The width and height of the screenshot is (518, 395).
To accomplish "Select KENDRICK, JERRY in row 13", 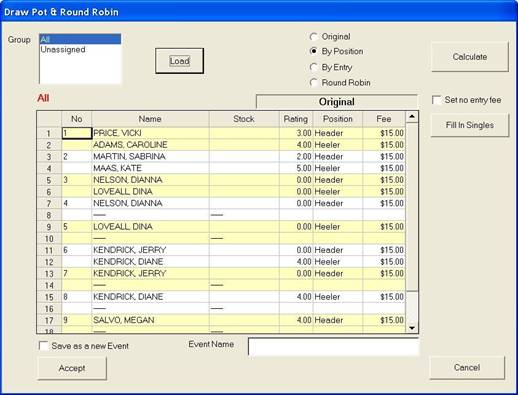I will click(x=150, y=273).
